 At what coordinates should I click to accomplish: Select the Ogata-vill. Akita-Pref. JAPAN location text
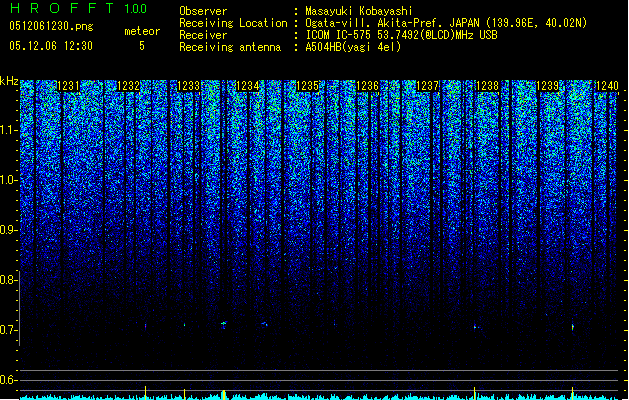tap(446, 23)
